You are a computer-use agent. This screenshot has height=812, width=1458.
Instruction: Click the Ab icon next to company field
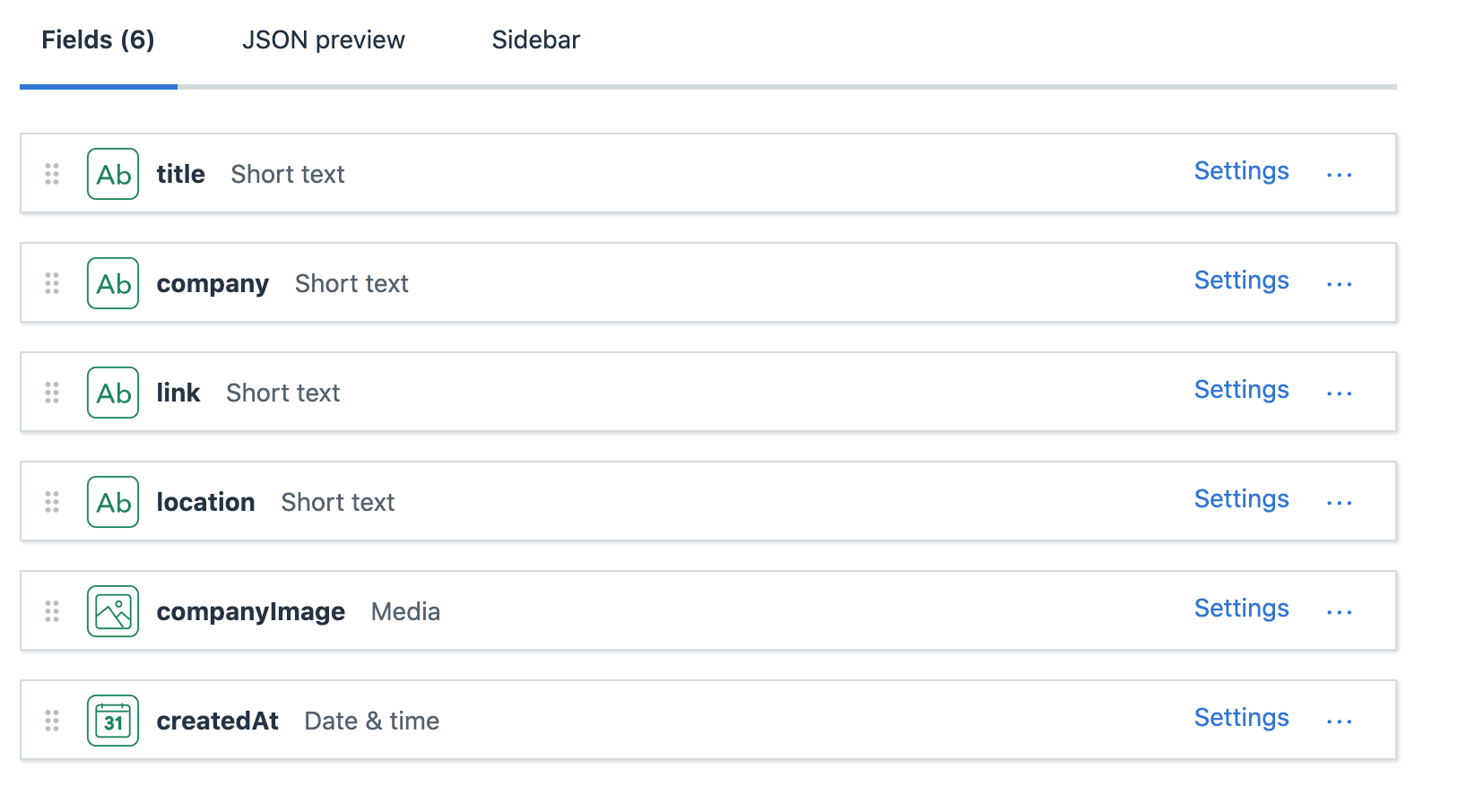coord(113,283)
